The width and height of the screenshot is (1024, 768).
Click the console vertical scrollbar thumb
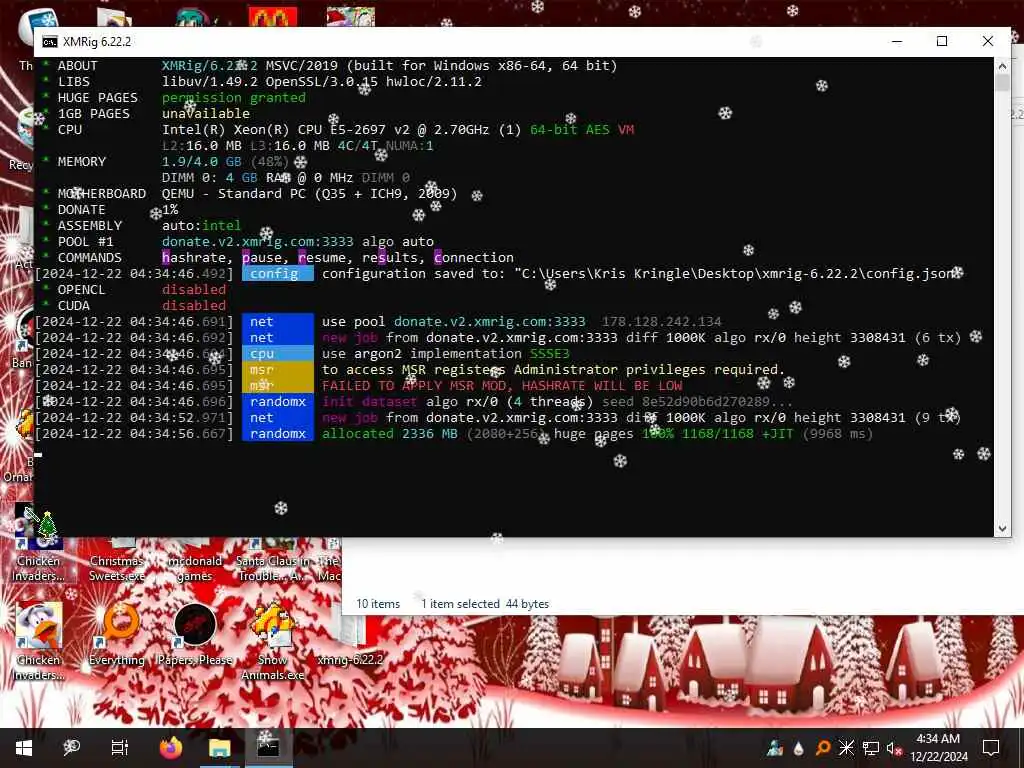[x=1002, y=83]
